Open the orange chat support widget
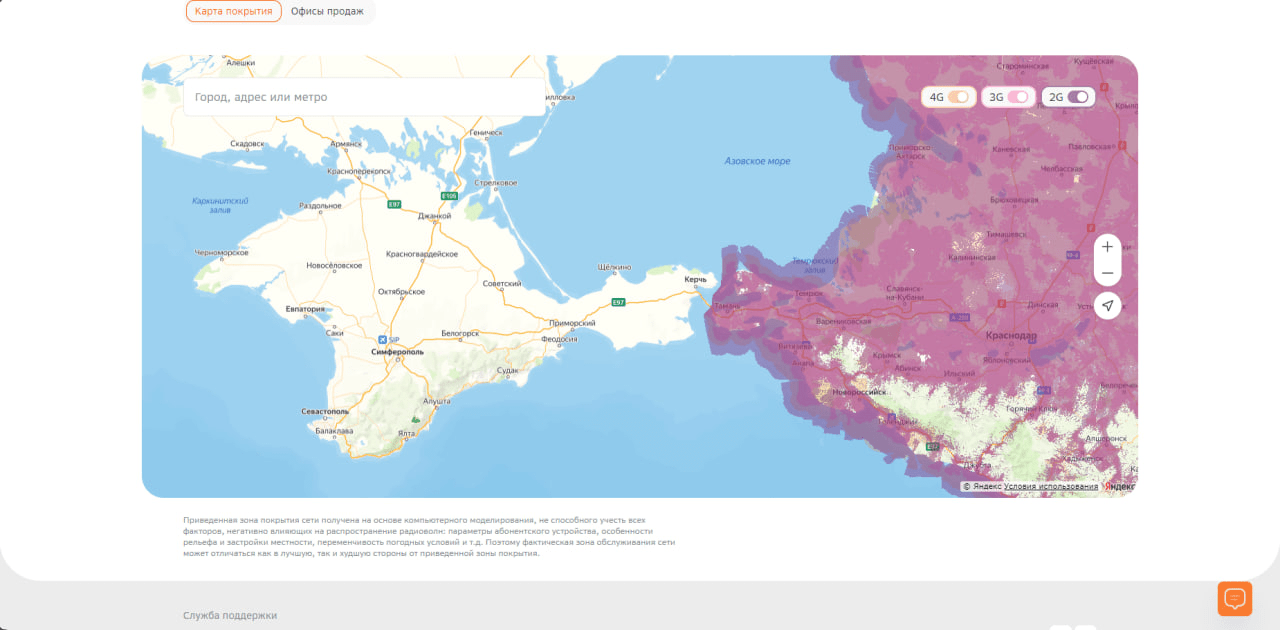This screenshot has width=1280, height=630. pyautogui.click(x=1235, y=598)
